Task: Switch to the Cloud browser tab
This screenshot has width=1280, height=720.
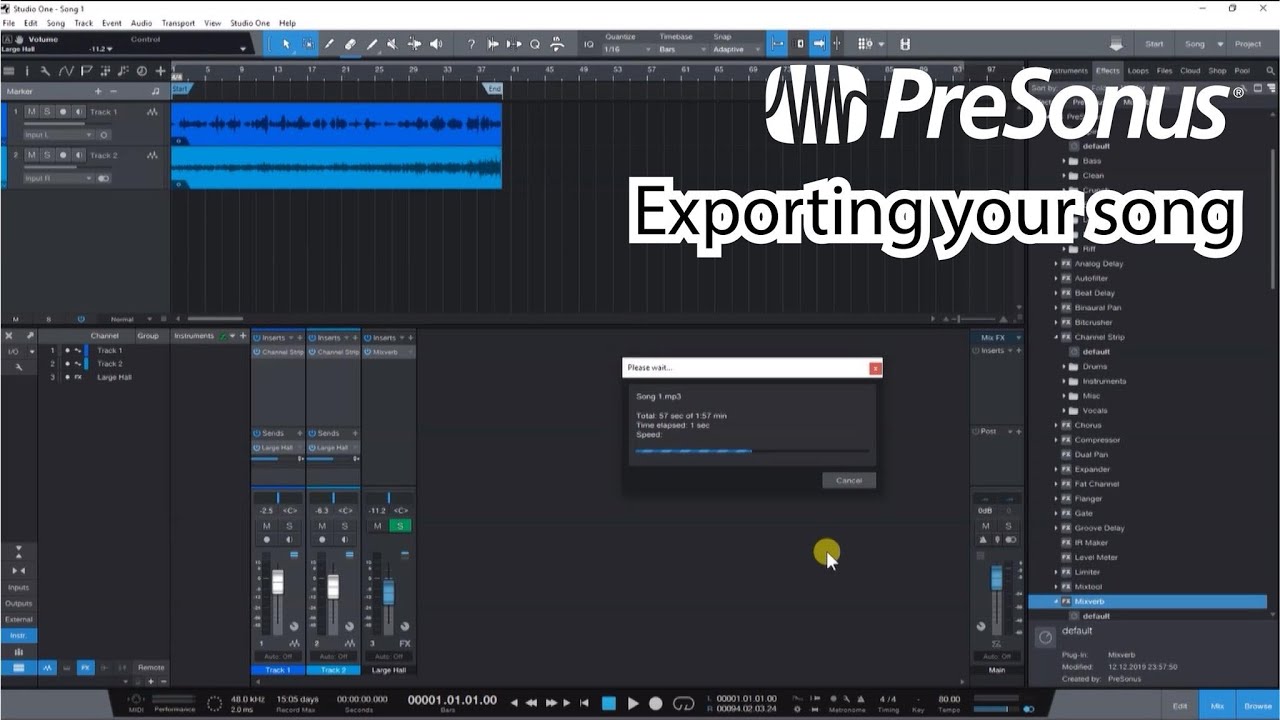Action: pos(1190,71)
